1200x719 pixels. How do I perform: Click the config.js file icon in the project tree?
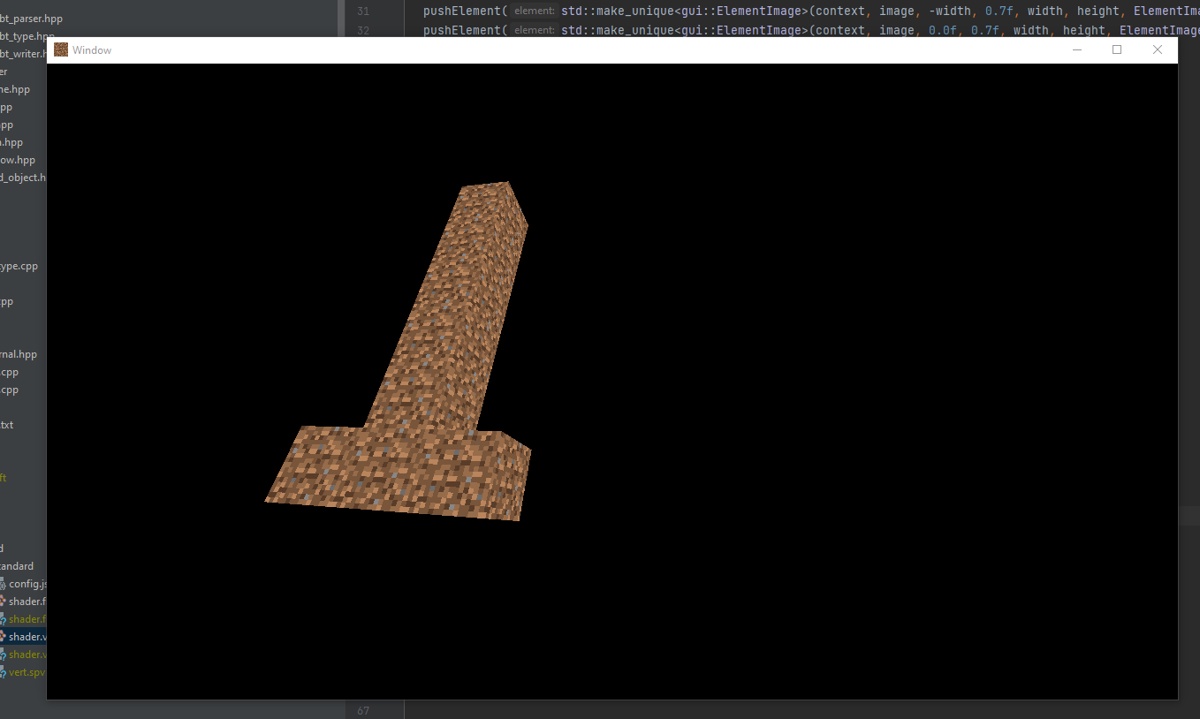(x=3, y=584)
